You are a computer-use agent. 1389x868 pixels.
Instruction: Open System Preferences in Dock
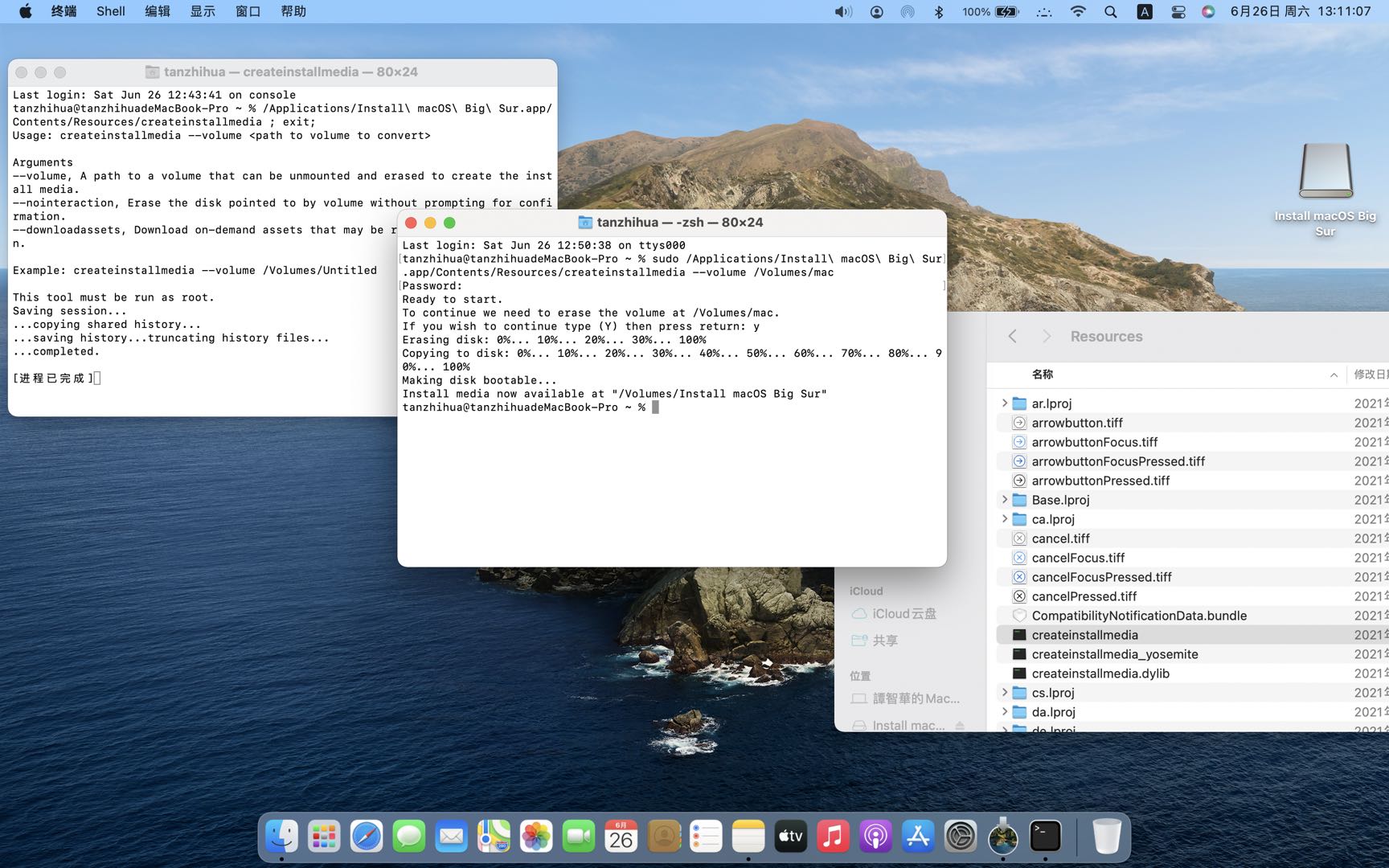[961, 837]
